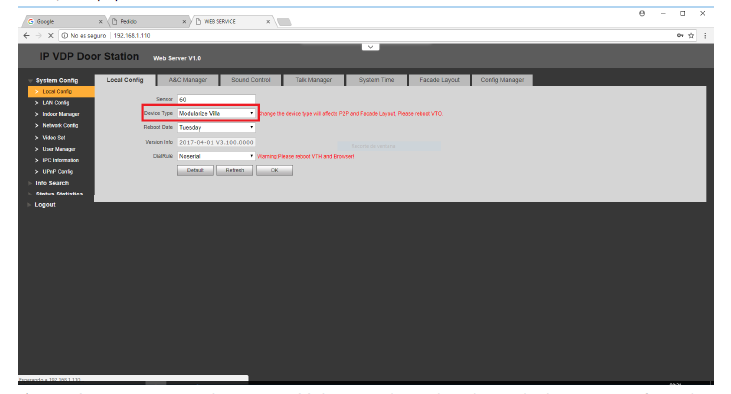Switch to the Pedido browser tab
731x394 pixels.
point(148,21)
